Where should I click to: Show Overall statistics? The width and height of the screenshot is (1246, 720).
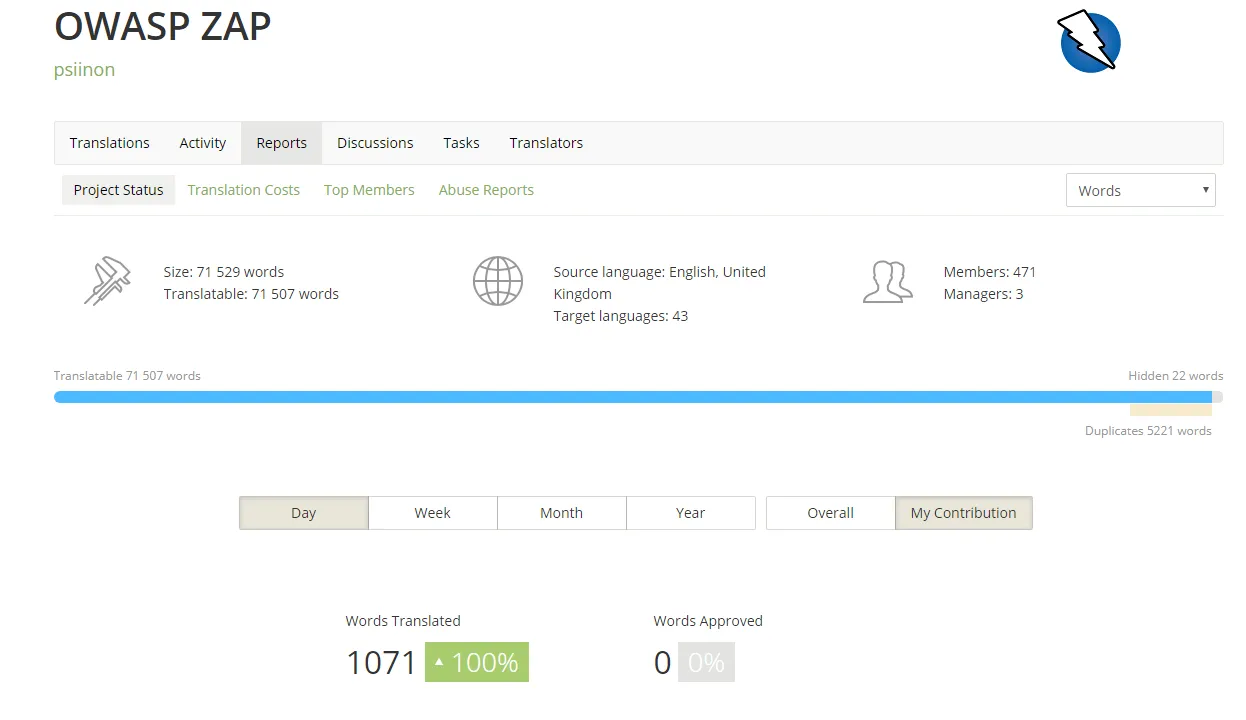[x=831, y=513]
